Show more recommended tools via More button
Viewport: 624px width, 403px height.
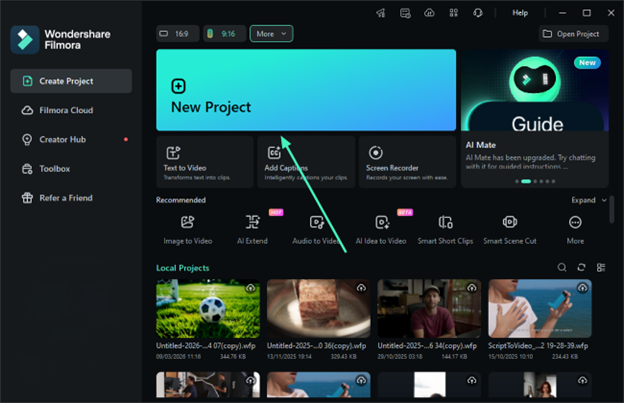point(575,229)
